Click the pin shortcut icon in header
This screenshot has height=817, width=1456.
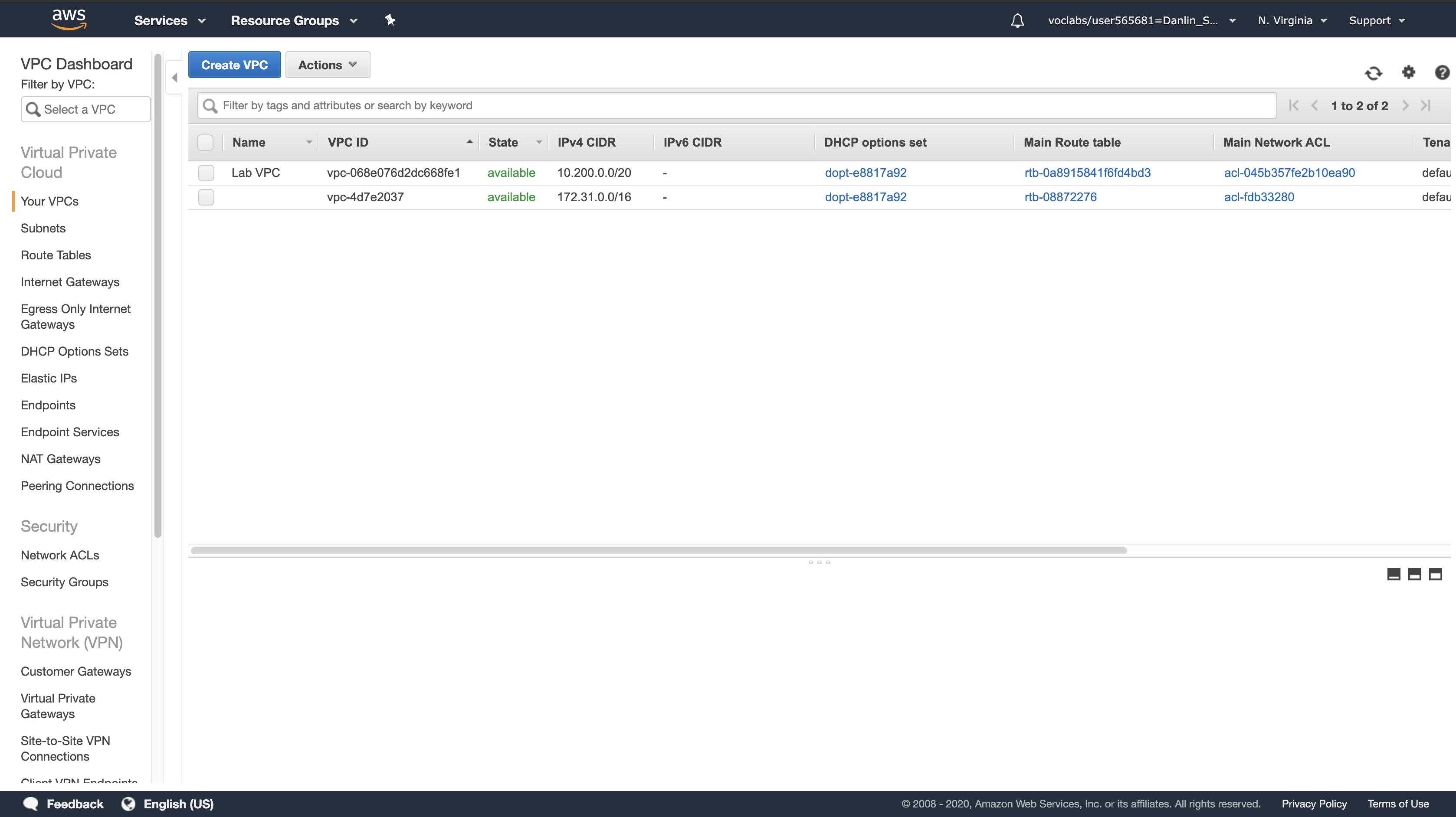pyautogui.click(x=390, y=20)
